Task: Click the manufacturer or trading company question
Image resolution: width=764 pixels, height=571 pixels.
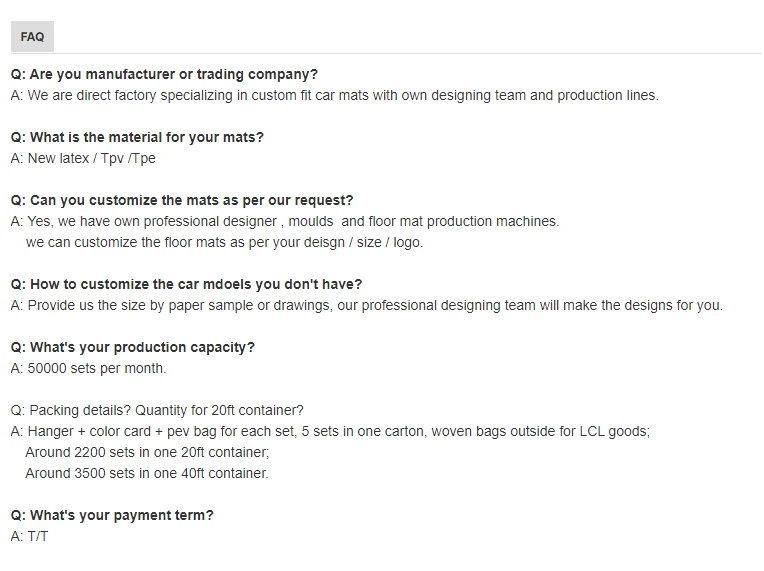Action: point(164,74)
